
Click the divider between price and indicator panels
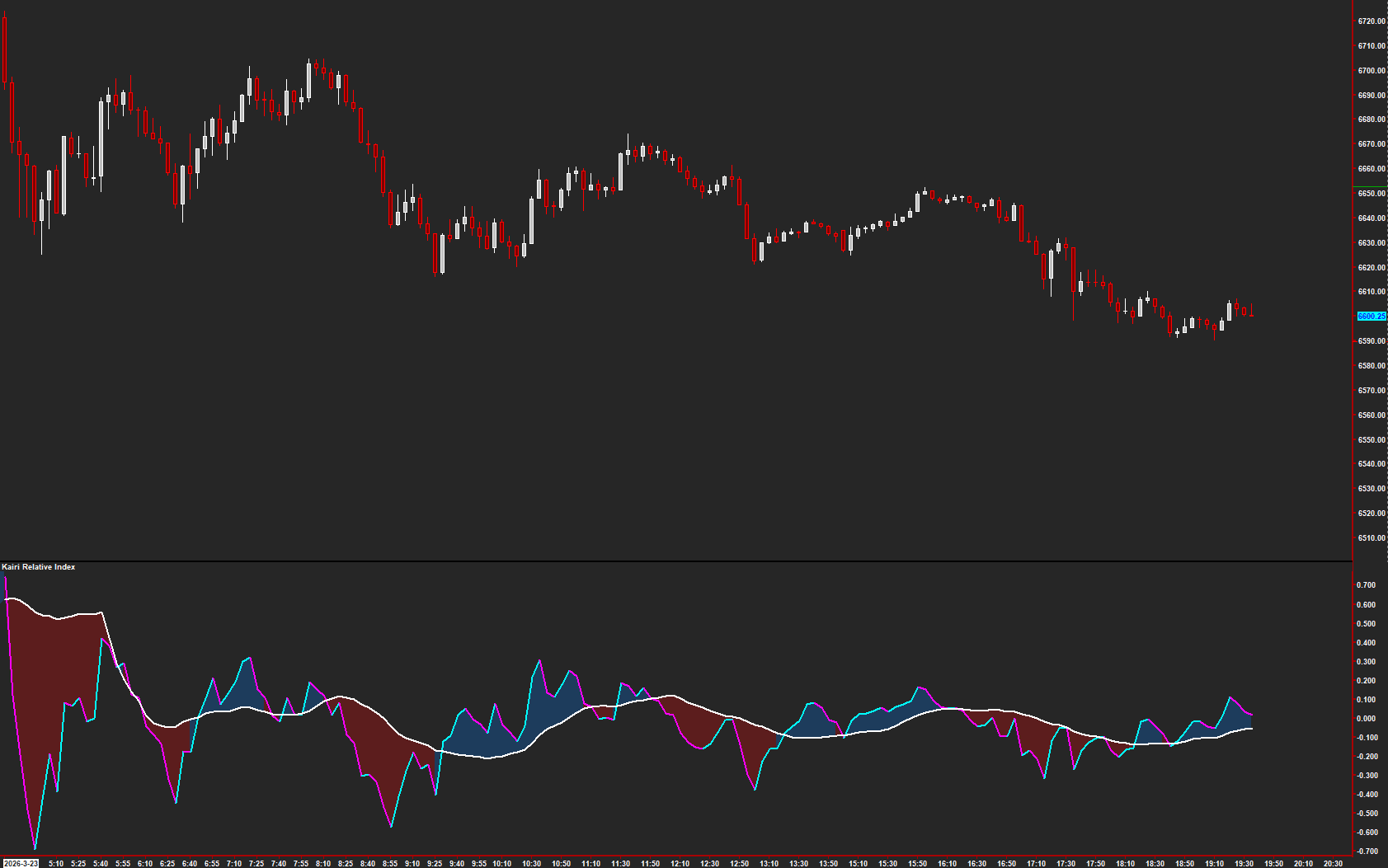click(x=676, y=561)
